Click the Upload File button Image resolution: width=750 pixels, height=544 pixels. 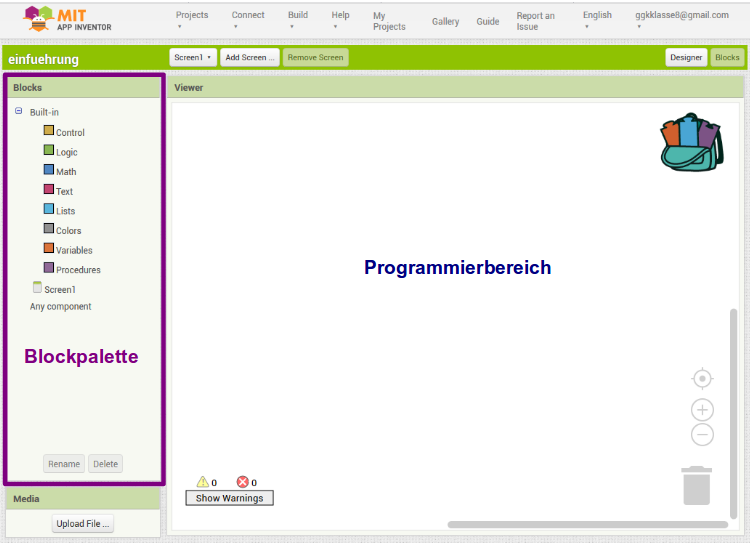[83, 524]
